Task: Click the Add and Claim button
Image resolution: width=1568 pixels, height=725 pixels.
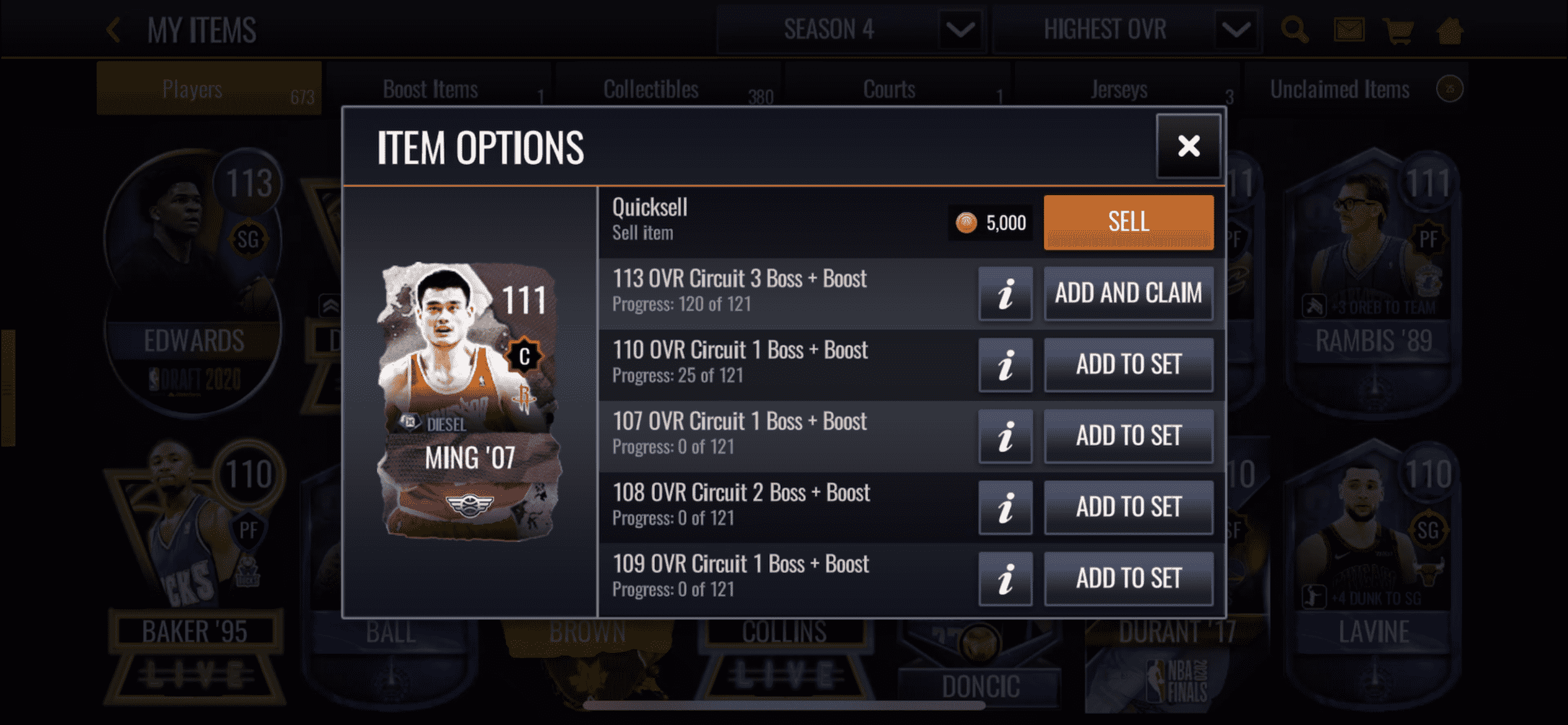Action: point(1128,293)
